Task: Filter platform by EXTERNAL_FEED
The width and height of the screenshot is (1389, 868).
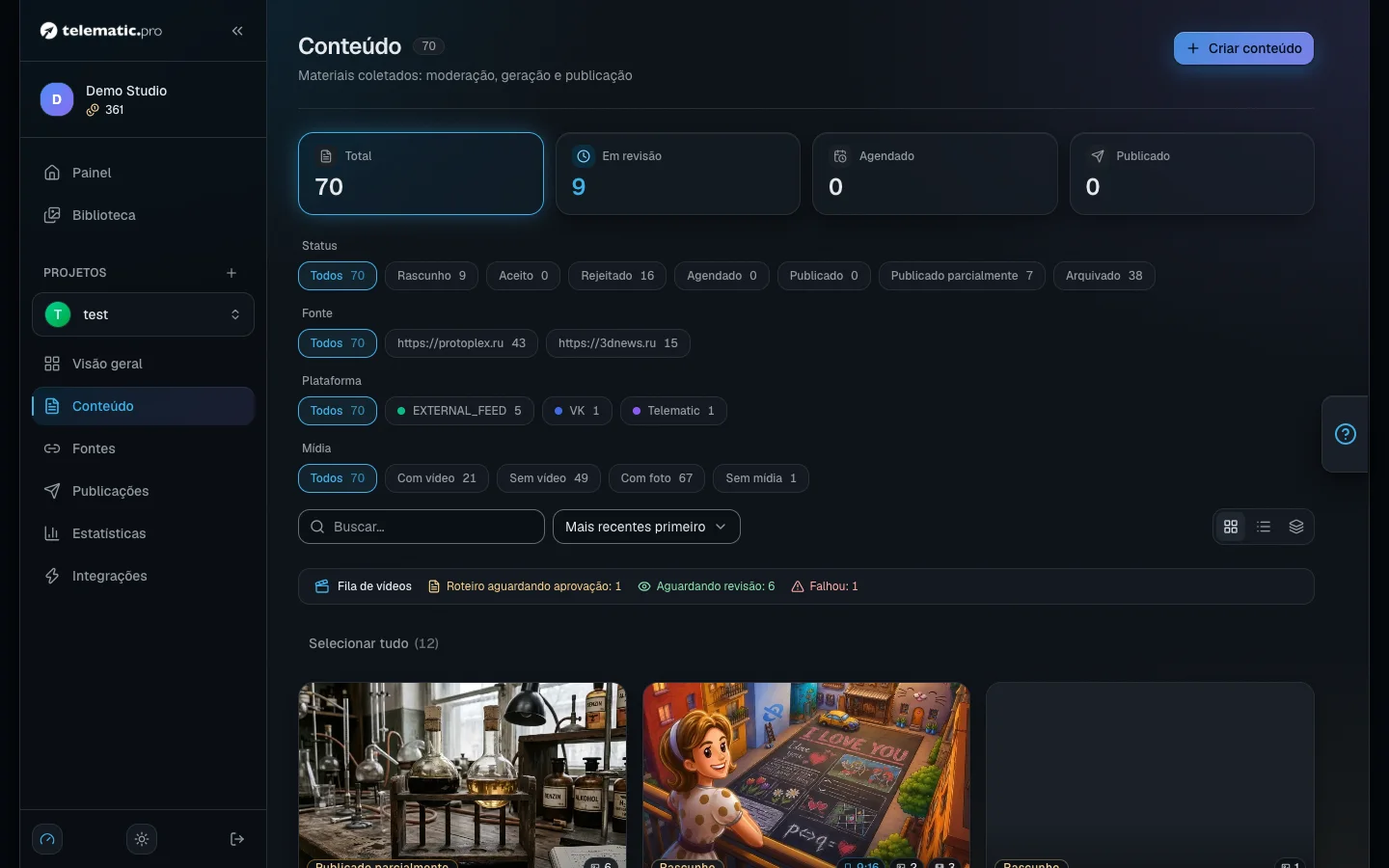Action: click(459, 411)
